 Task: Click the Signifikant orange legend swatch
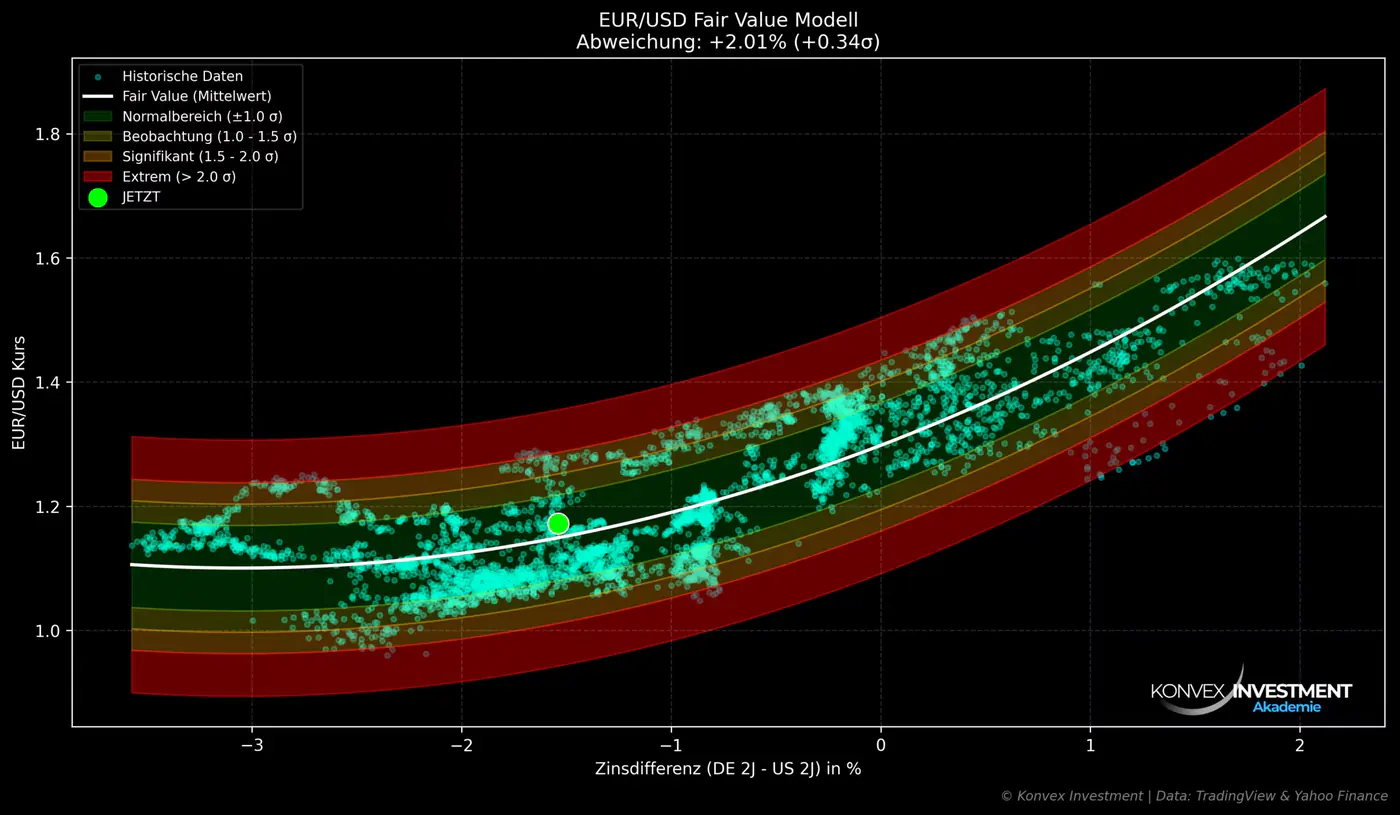[x=98, y=157]
